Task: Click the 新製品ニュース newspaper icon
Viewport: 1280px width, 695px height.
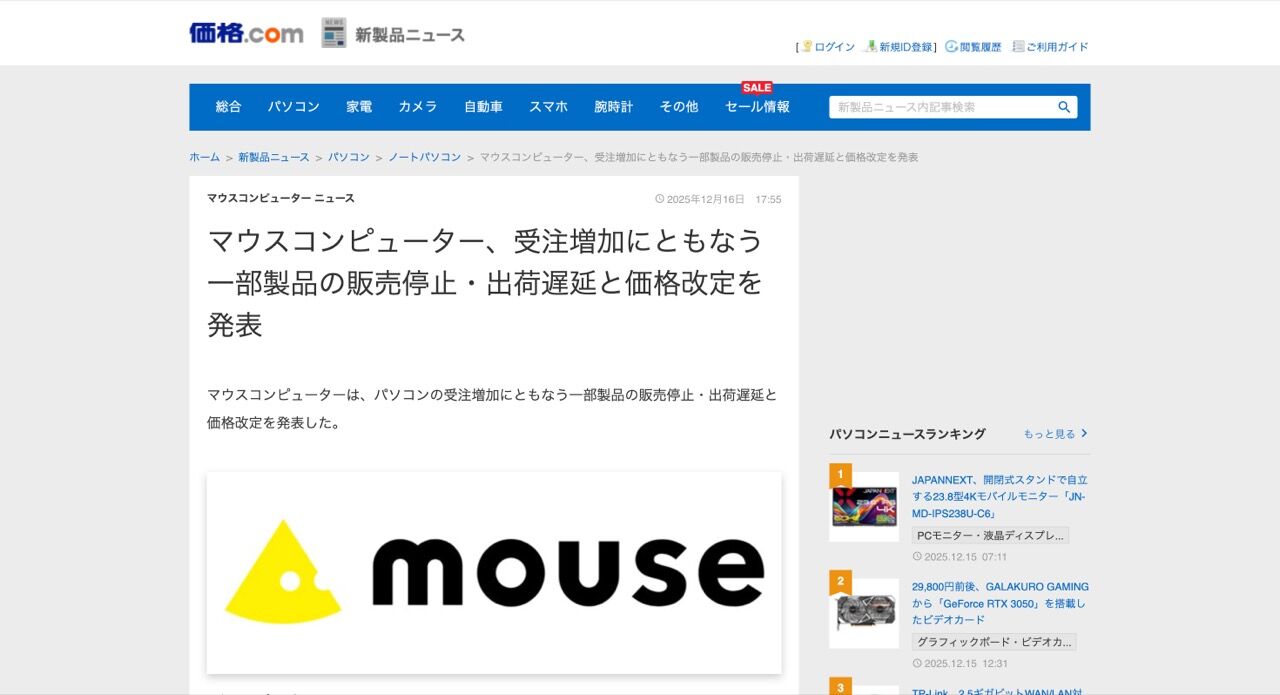Action: tap(334, 33)
